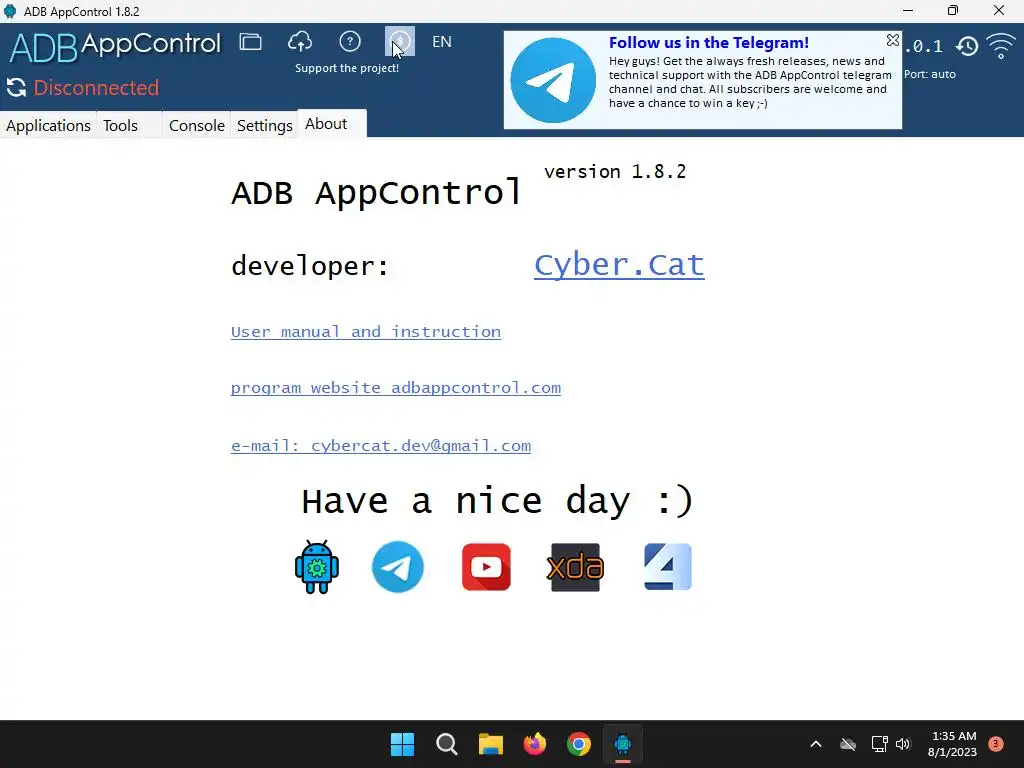Close the Telegram banner

tap(893, 40)
